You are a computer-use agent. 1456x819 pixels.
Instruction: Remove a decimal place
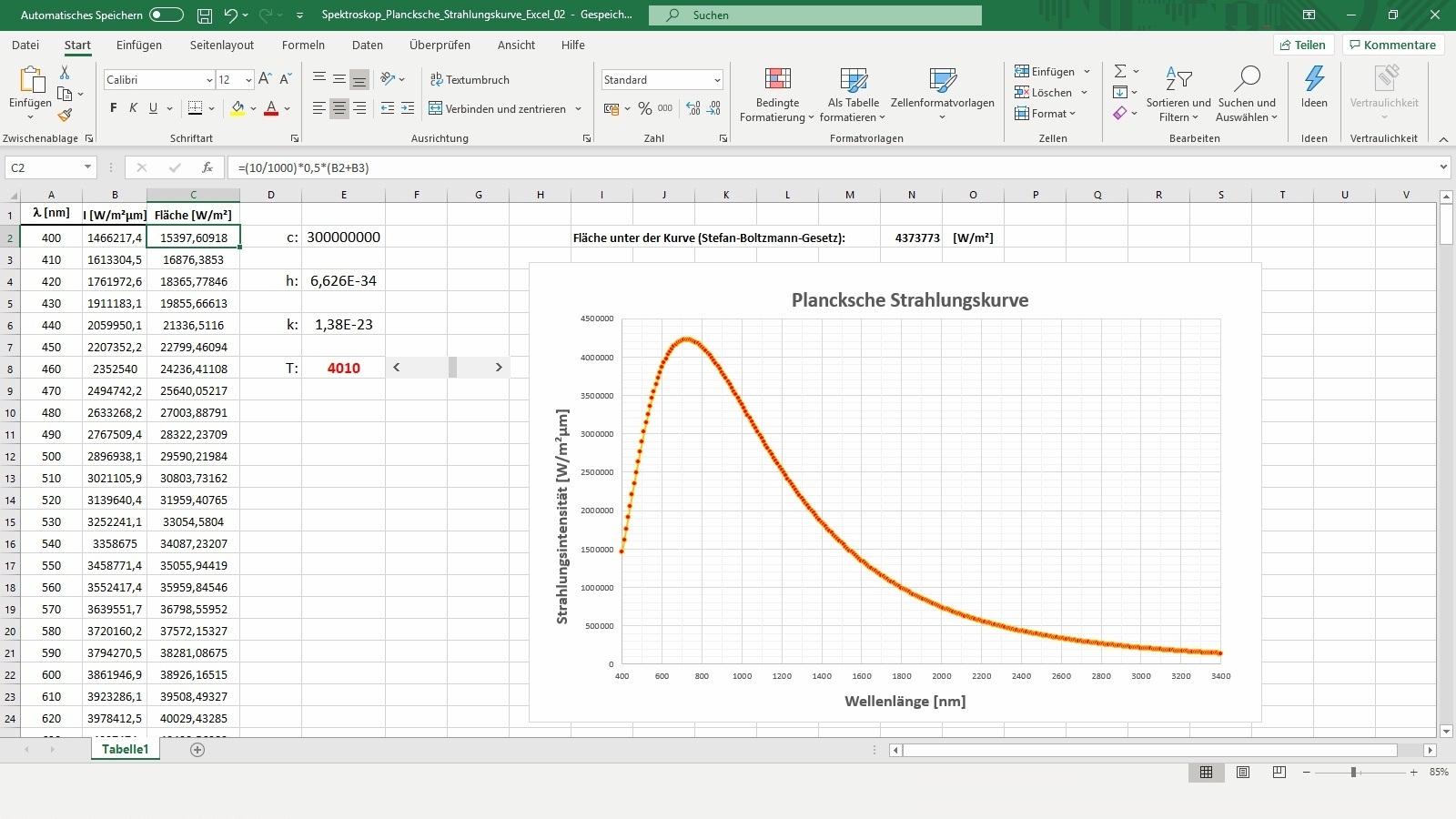pyautogui.click(x=714, y=108)
